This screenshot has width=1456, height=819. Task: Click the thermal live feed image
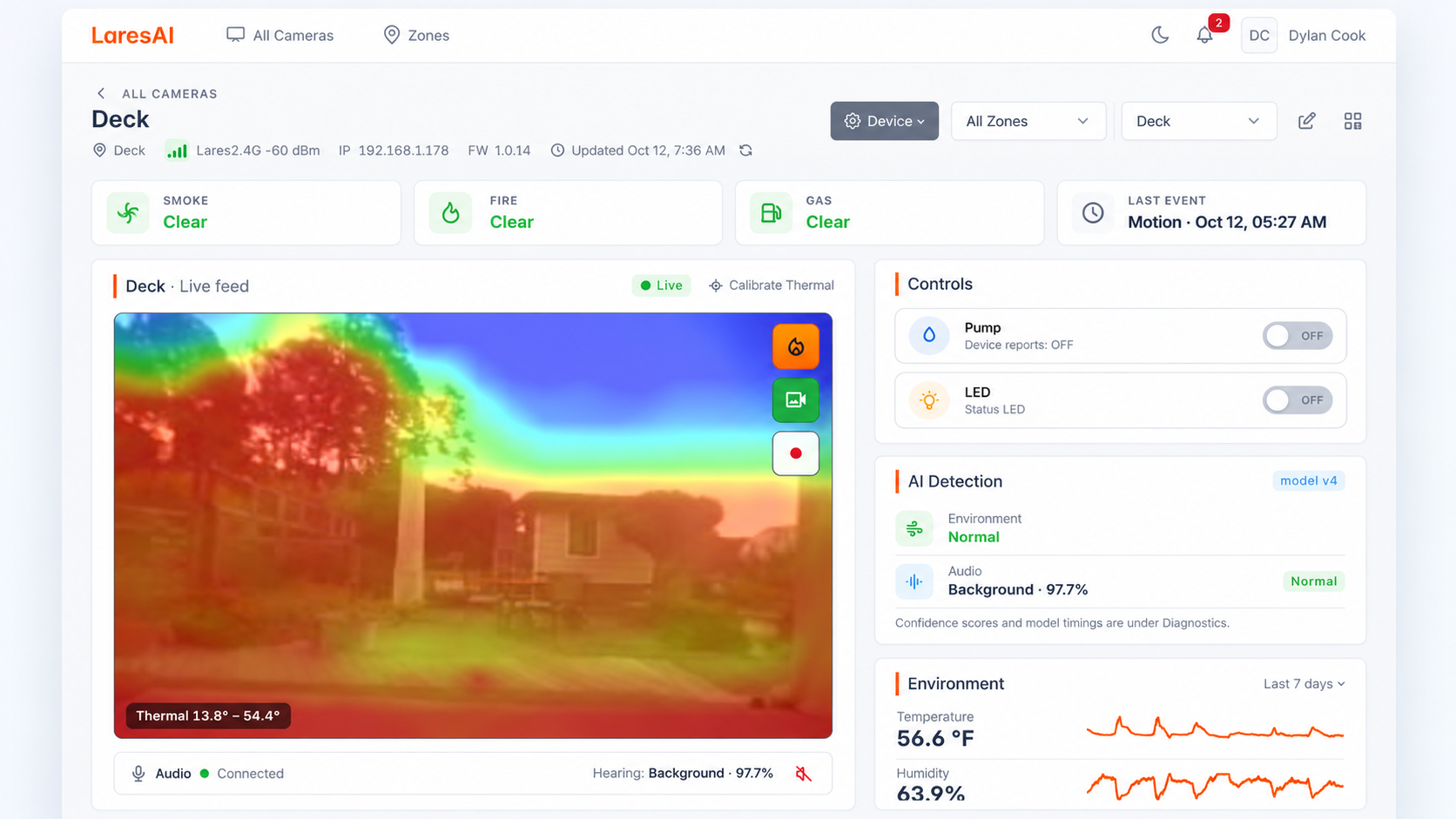point(473,526)
